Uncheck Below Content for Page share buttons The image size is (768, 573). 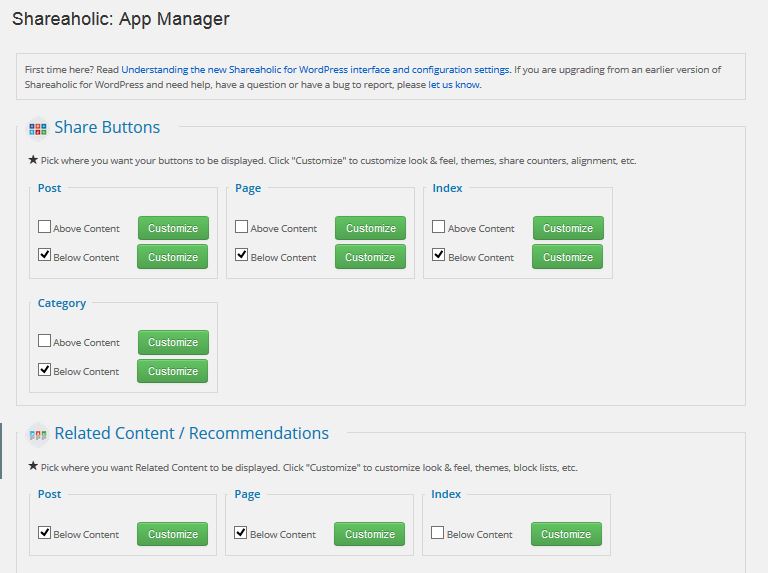tap(241, 255)
